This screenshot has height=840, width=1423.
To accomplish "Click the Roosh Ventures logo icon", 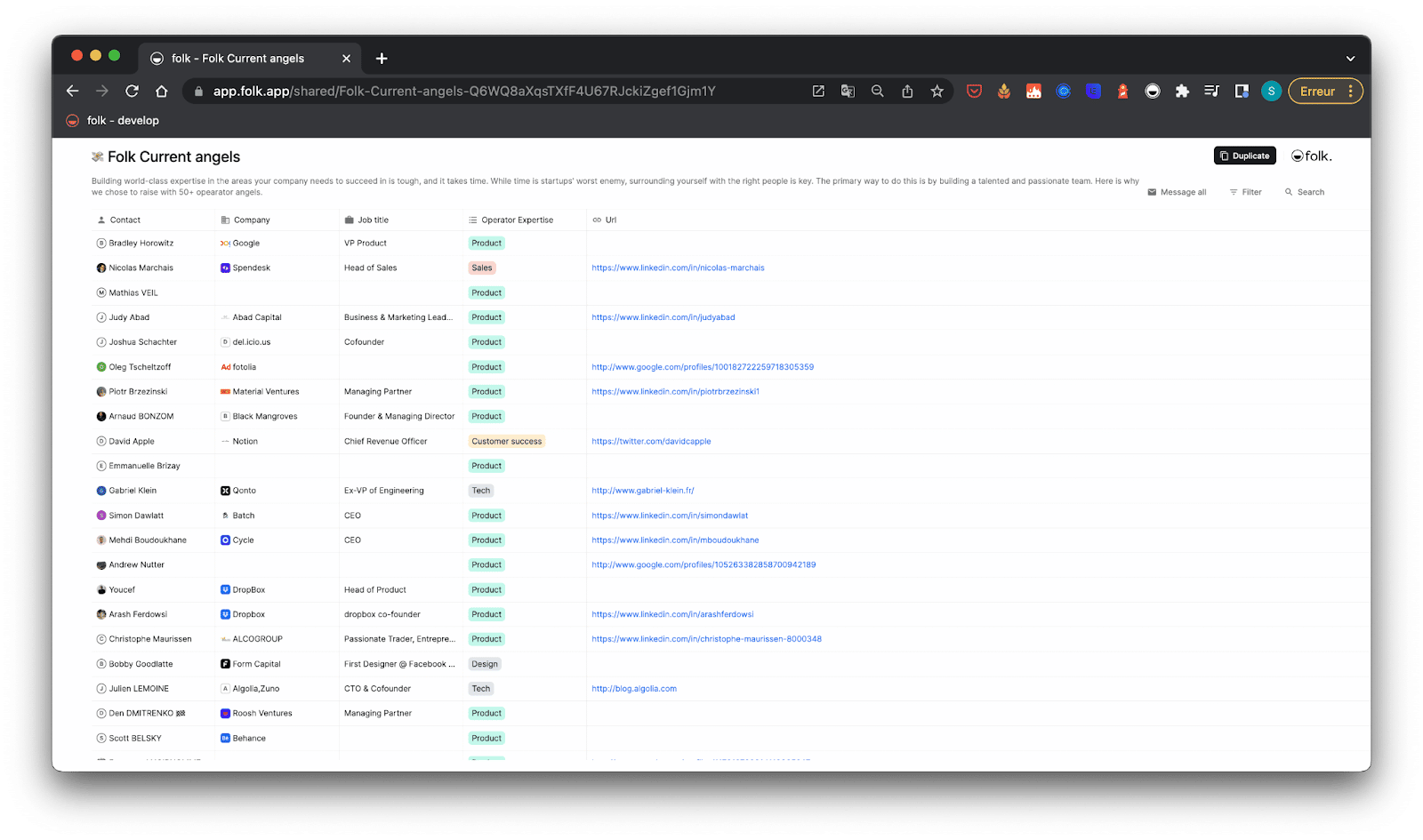I will [x=225, y=714].
